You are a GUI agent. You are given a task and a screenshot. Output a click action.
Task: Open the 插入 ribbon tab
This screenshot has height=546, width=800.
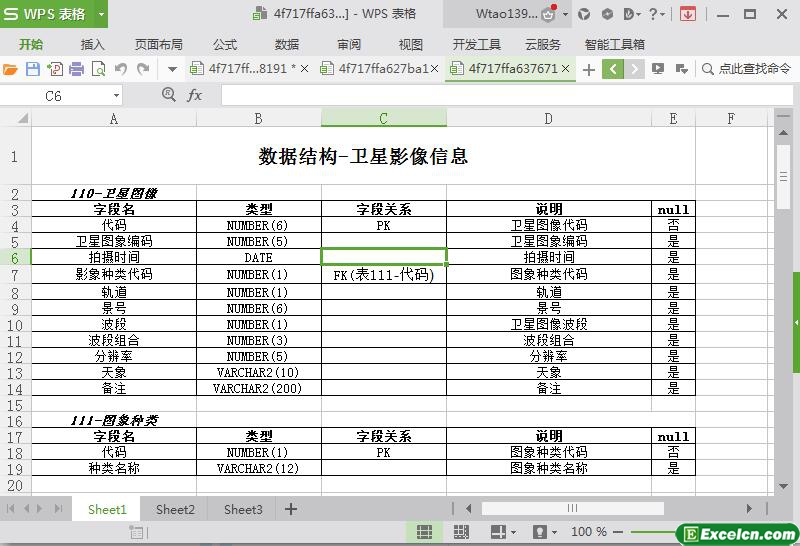92,44
